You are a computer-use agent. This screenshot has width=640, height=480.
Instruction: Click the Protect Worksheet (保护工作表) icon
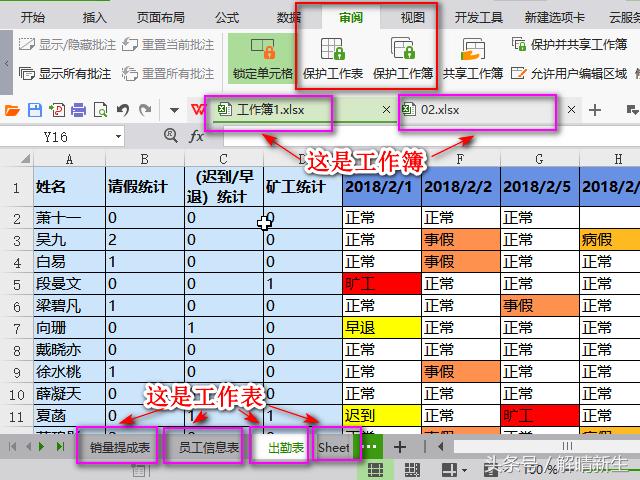[x=332, y=49]
